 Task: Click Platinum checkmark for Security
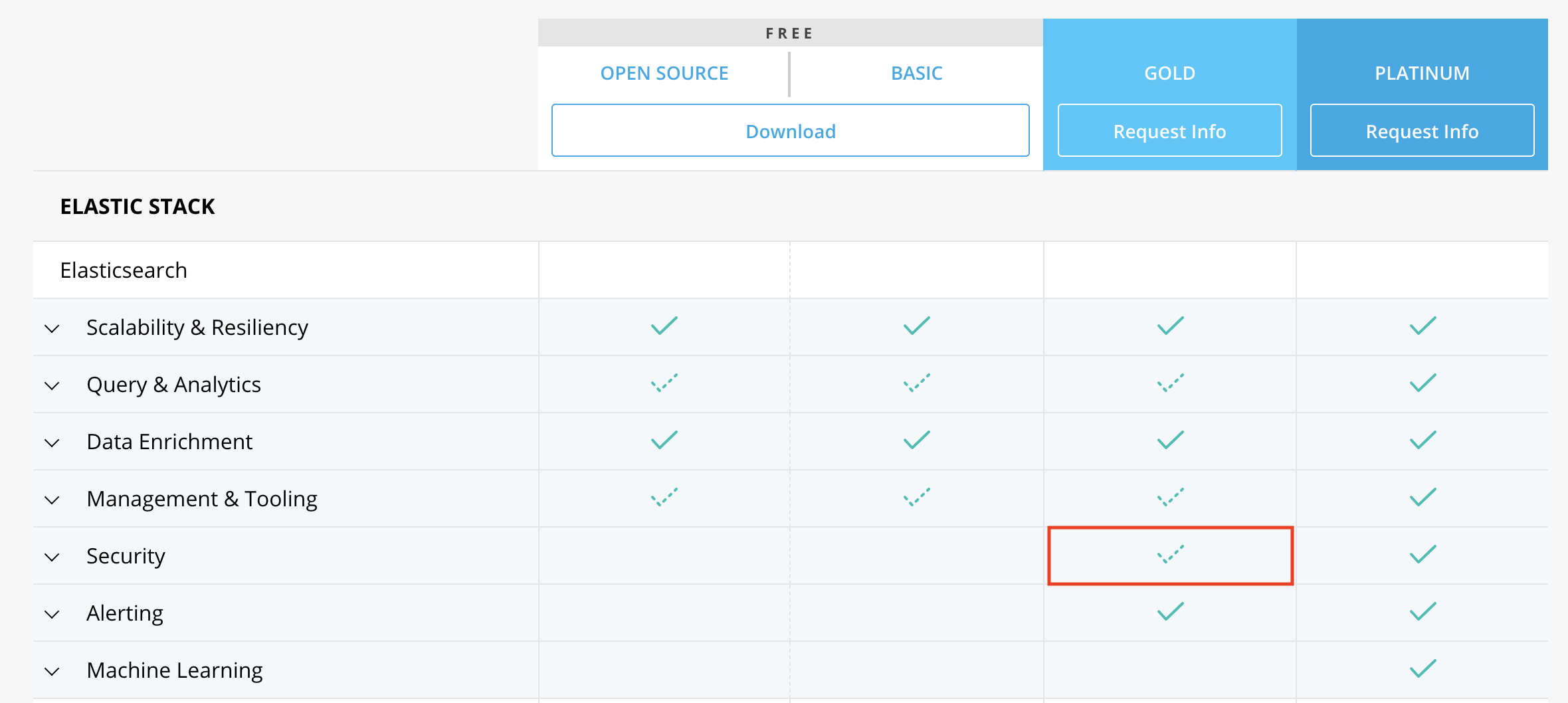click(1423, 554)
